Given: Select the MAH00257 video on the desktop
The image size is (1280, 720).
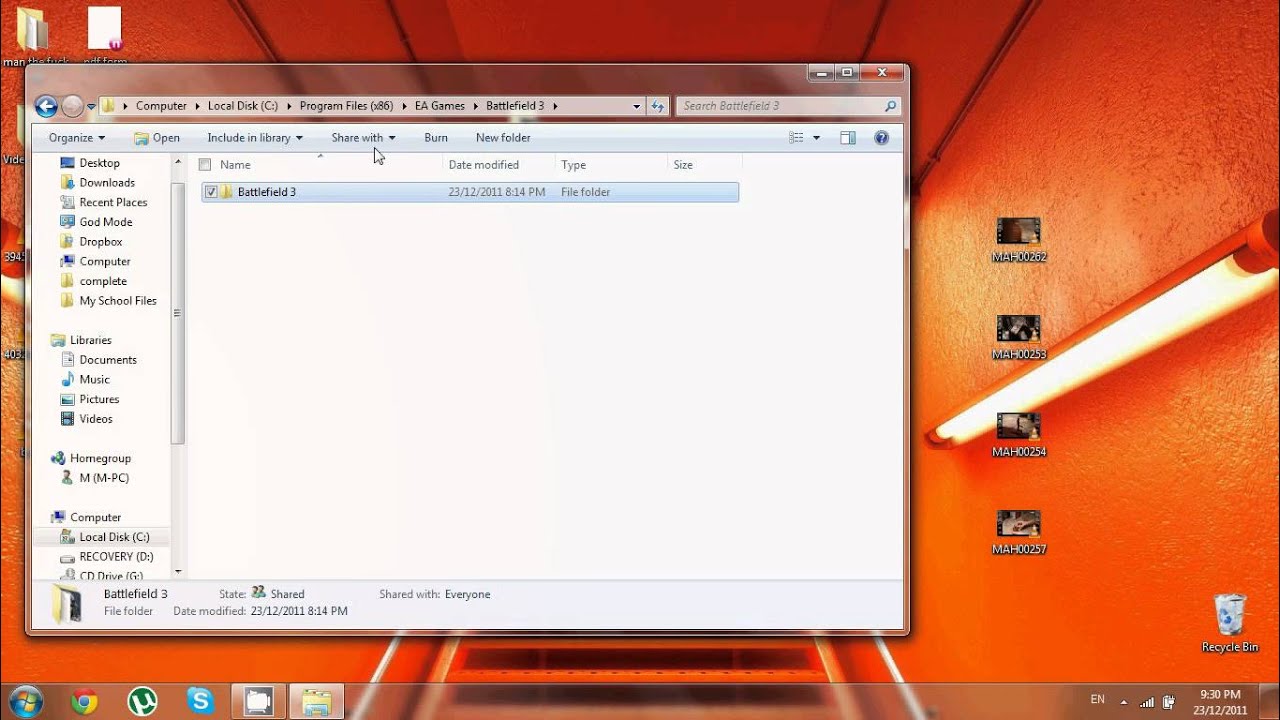Looking at the screenshot, I should pyautogui.click(x=1019, y=533).
